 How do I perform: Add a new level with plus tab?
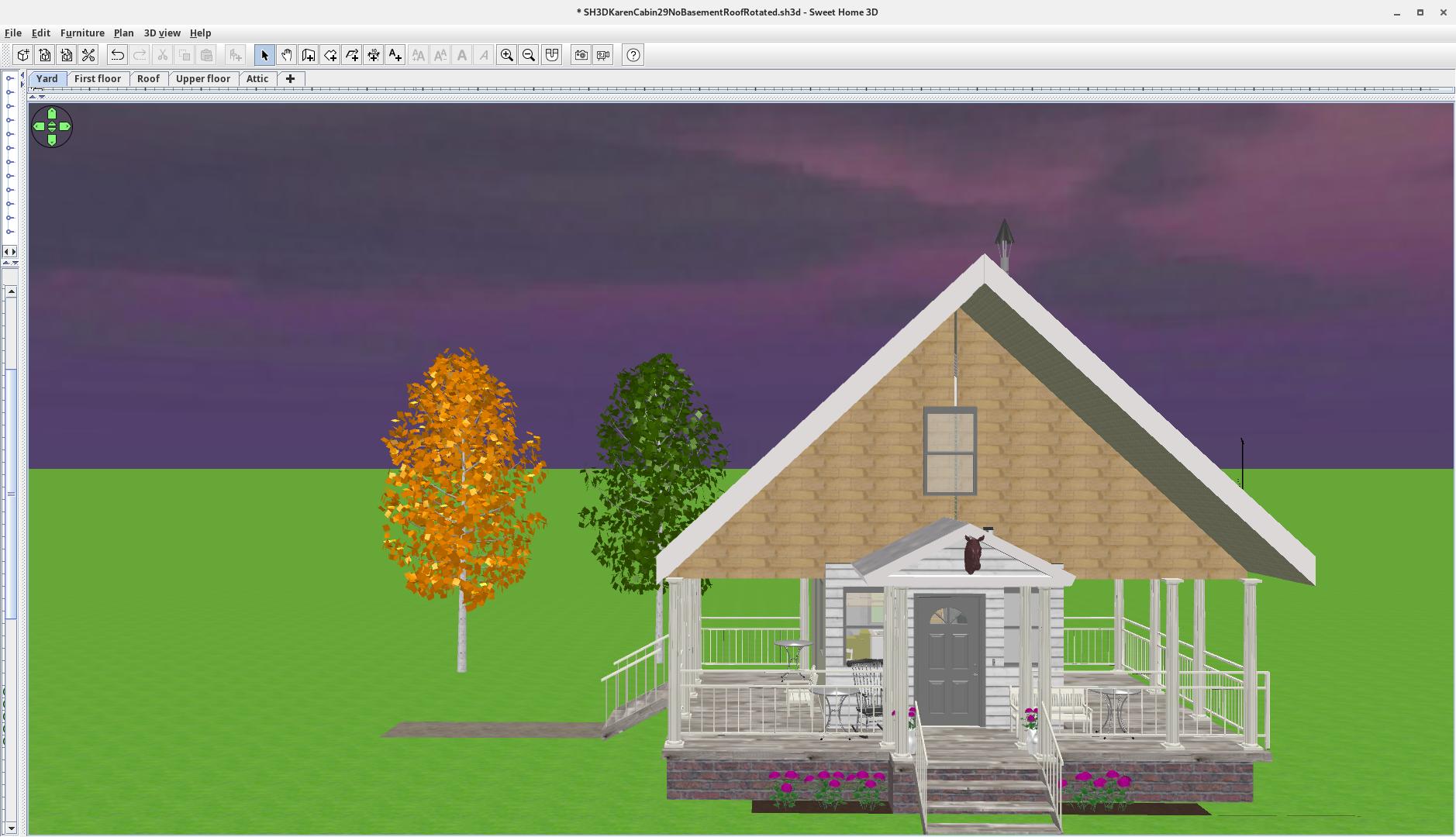pos(291,78)
